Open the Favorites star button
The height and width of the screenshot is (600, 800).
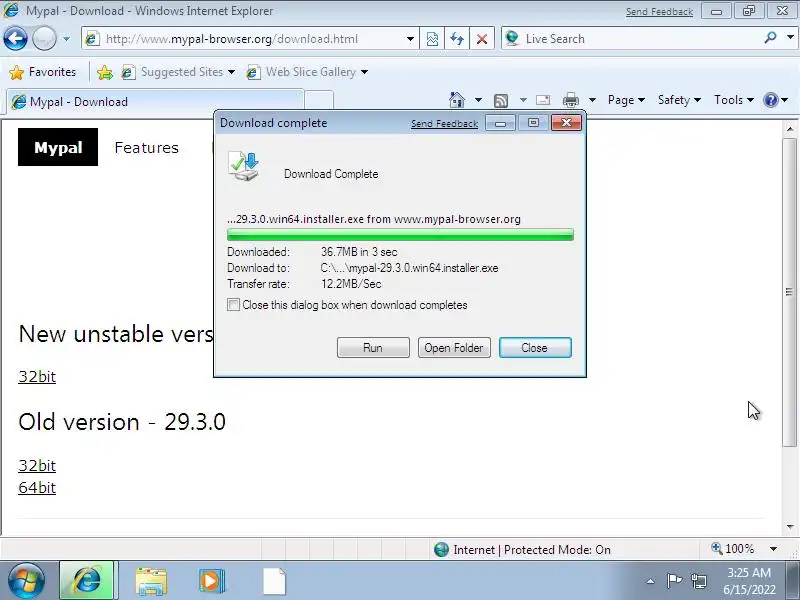(x=43, y=72)
